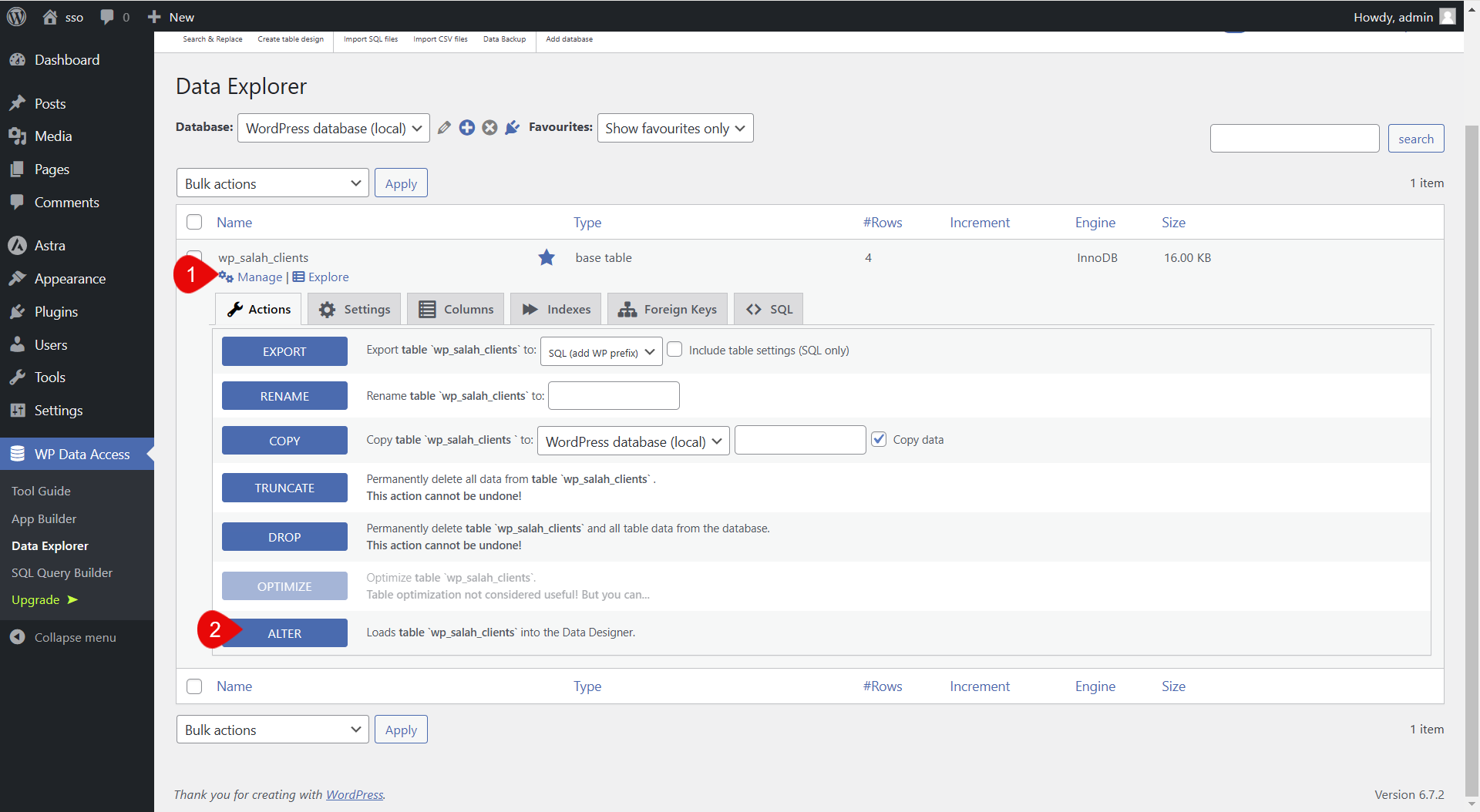The width and height of the screenshot is (1480, 812).
Task: Open the WordPress logo menu
Action: (x=16, y=17)
